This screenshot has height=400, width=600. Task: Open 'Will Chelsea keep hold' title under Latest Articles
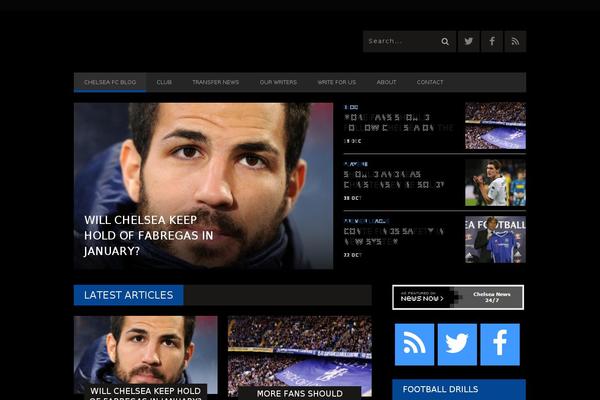tap(145, 393)
